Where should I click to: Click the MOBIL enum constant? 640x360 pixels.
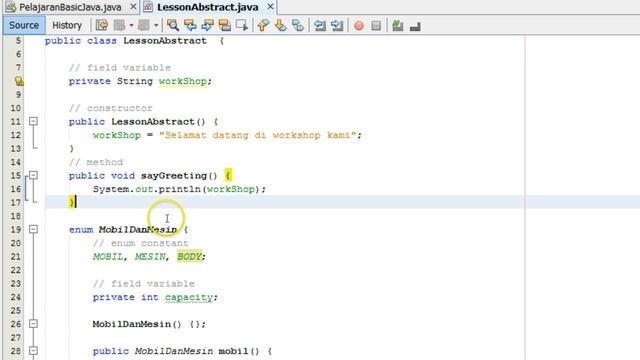tap(108, 257)
